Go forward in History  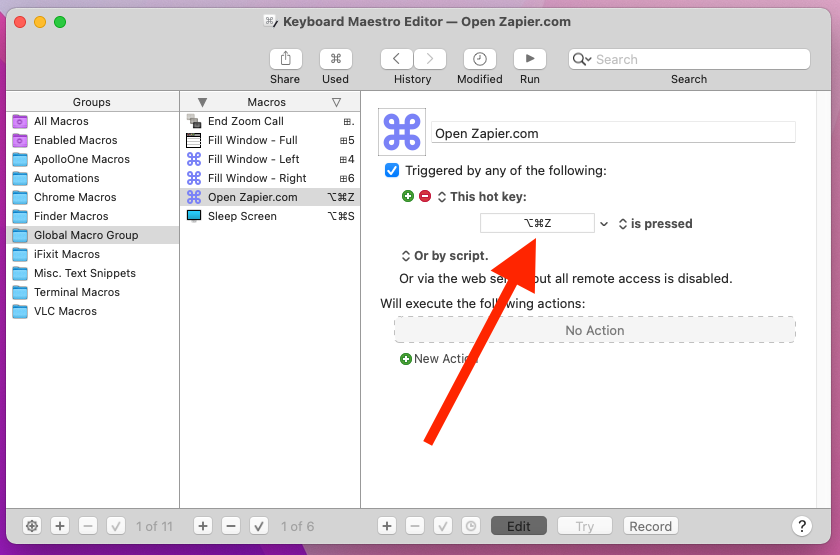click(x=430, y=59)
